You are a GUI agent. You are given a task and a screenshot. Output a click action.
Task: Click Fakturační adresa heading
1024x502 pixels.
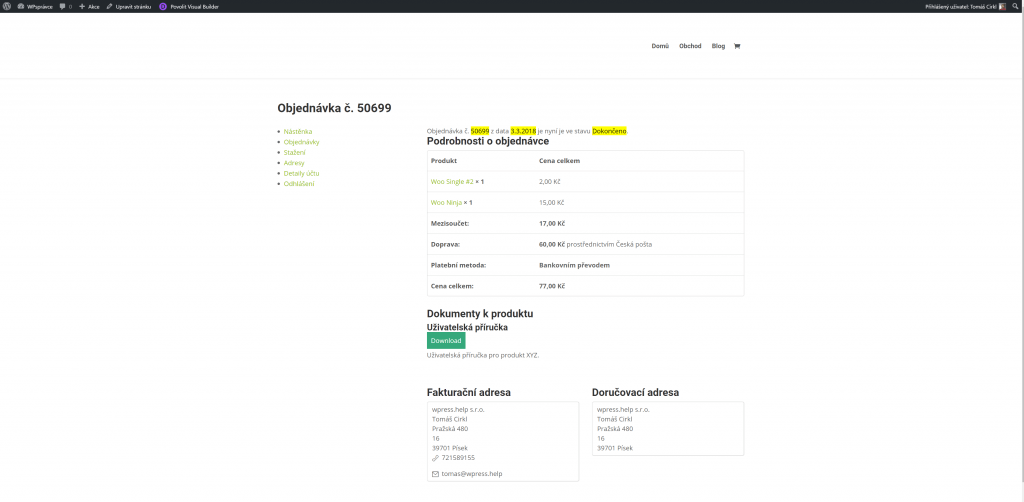[x=469, y=392]
